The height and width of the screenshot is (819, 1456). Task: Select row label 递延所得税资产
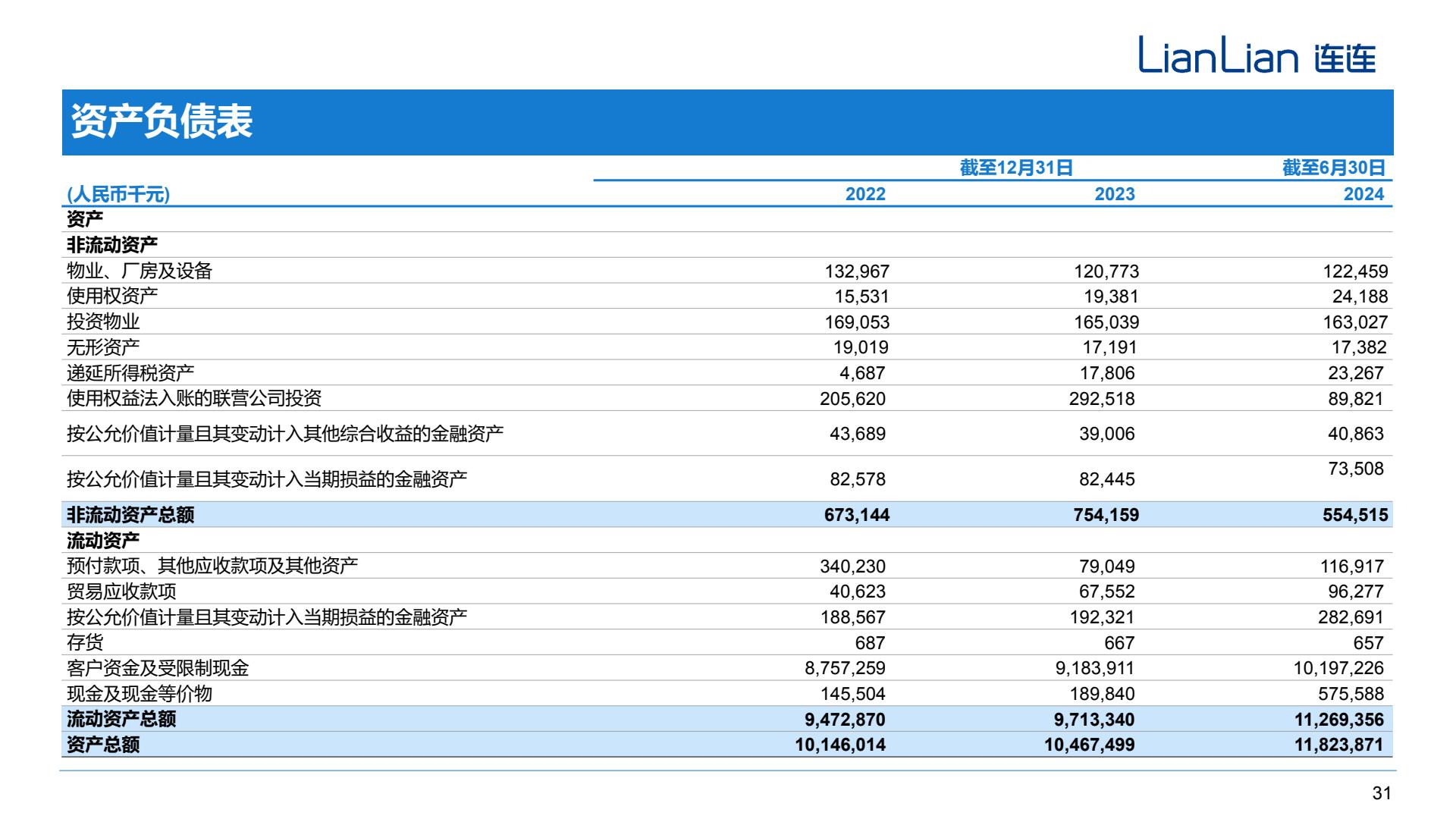130,372
